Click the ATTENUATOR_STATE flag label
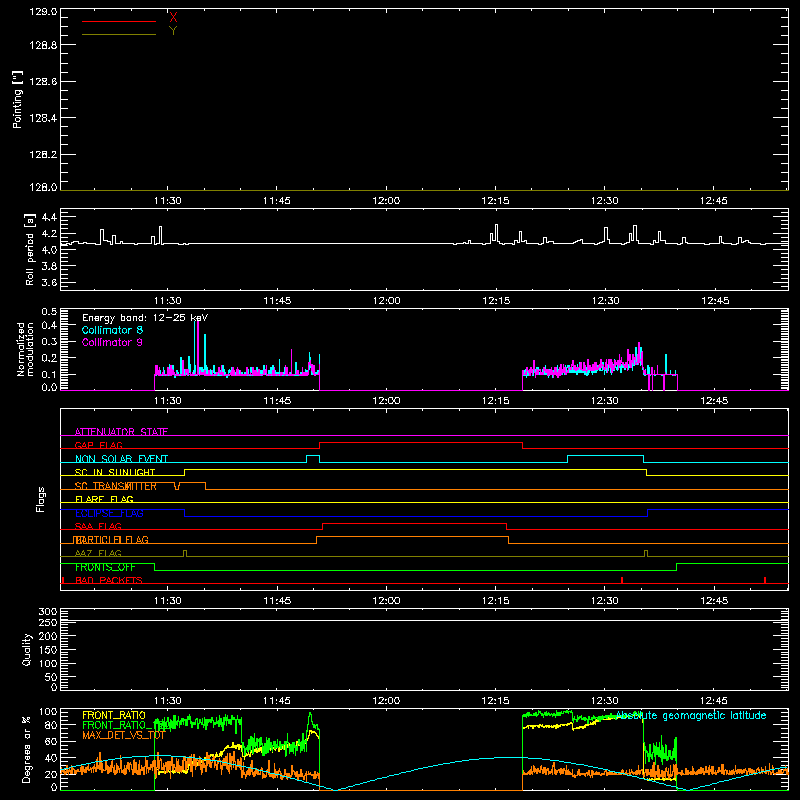 tap(121, 432)
